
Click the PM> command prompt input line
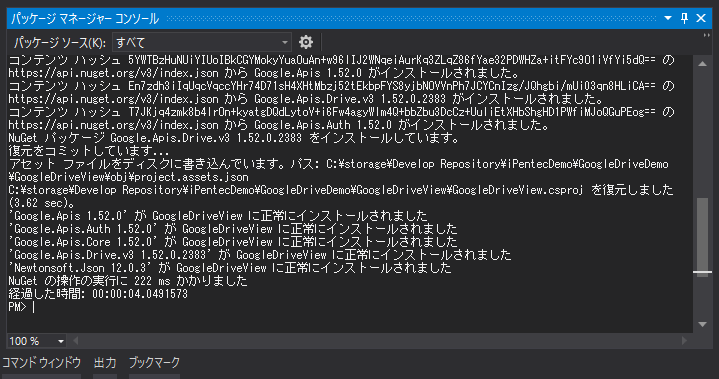click(22, 307)
